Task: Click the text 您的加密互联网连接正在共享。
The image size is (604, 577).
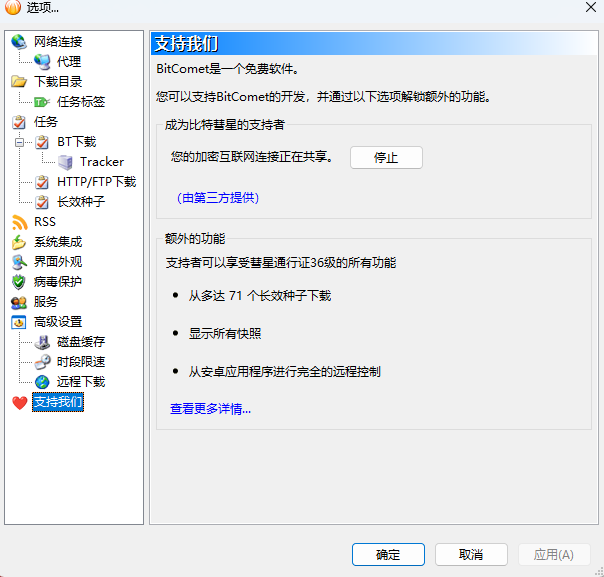Action: point(252,157)
